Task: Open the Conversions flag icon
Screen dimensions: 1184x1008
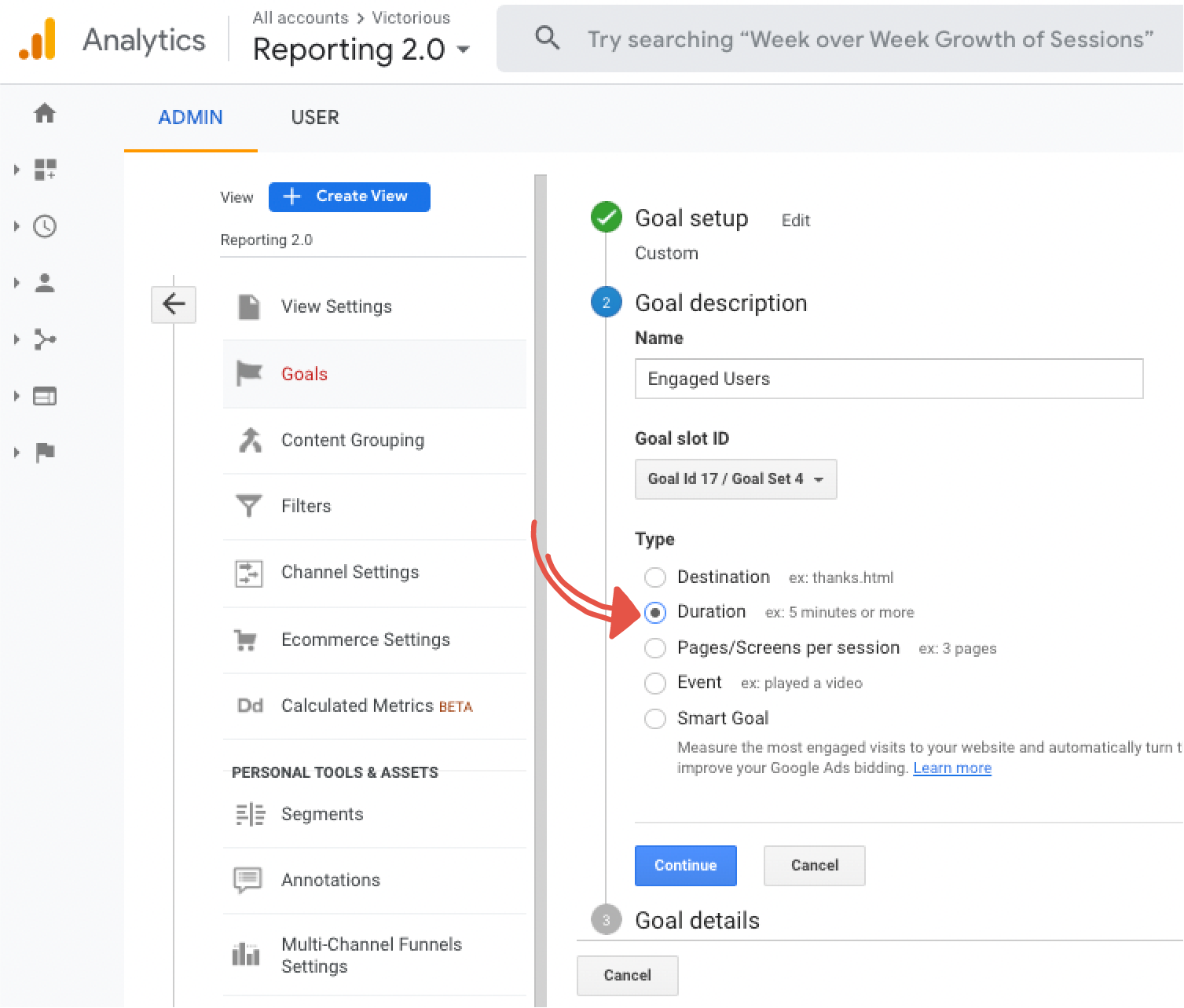Action: [x=45, y=453]
